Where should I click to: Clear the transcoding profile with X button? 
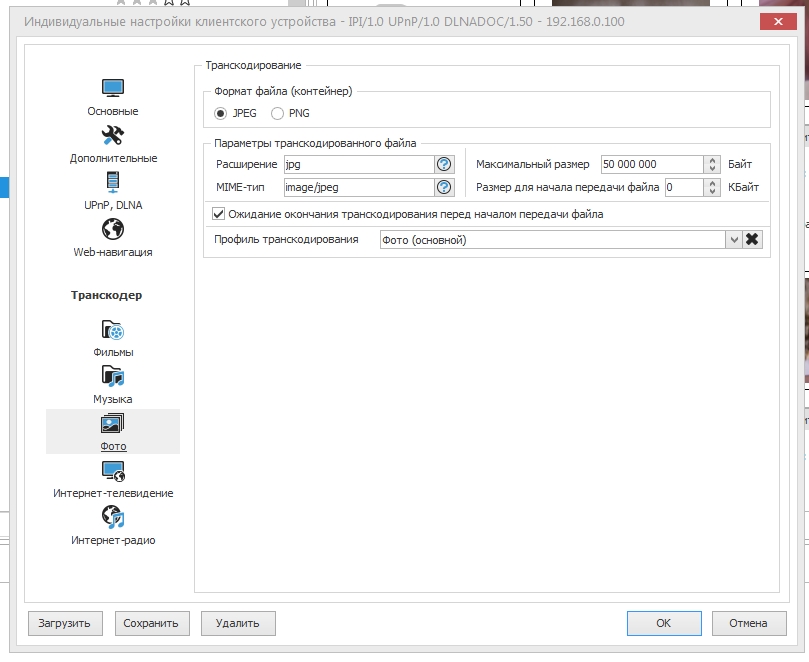(753, 239)
